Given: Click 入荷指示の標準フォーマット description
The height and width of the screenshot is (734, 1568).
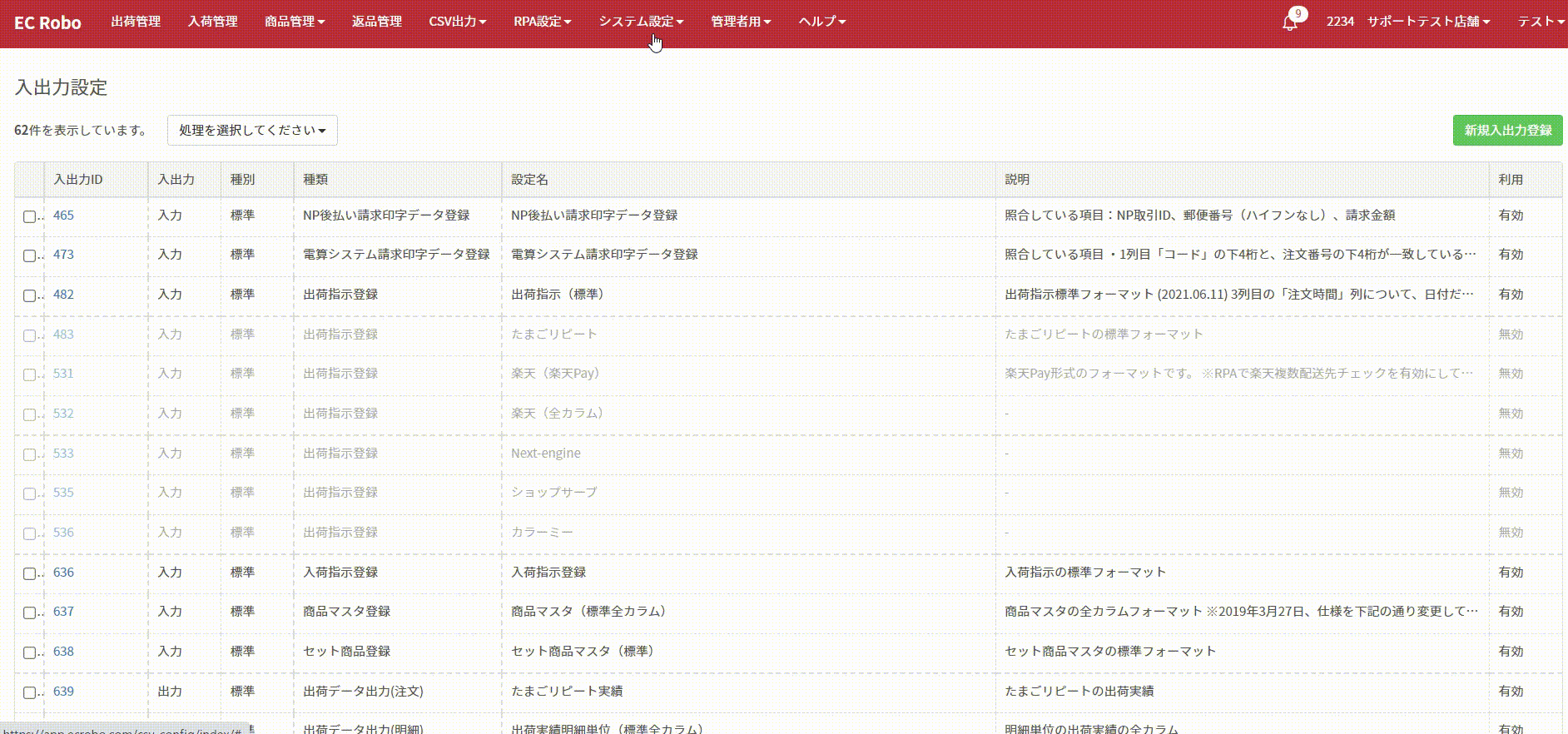Looking at the screenshot, I should tap(1085, 573).
